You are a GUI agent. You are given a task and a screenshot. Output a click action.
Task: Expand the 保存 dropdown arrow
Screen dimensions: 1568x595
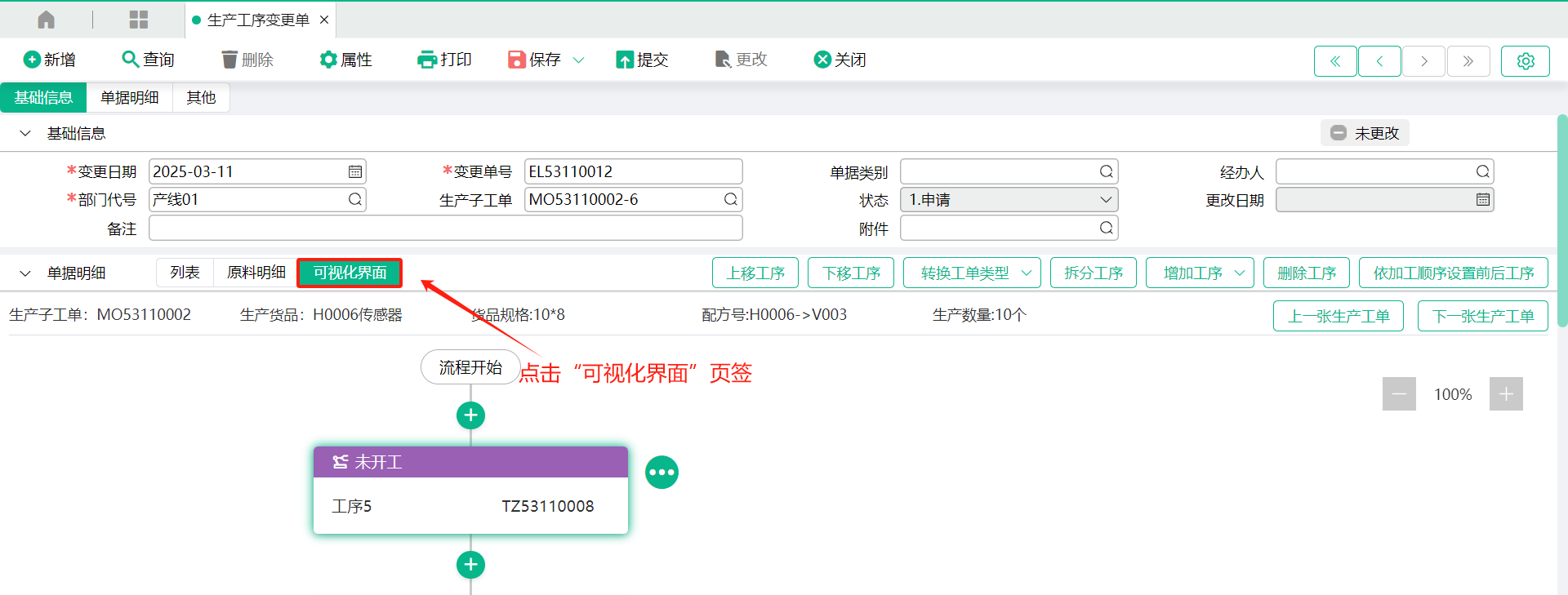[x=579, y=60]
